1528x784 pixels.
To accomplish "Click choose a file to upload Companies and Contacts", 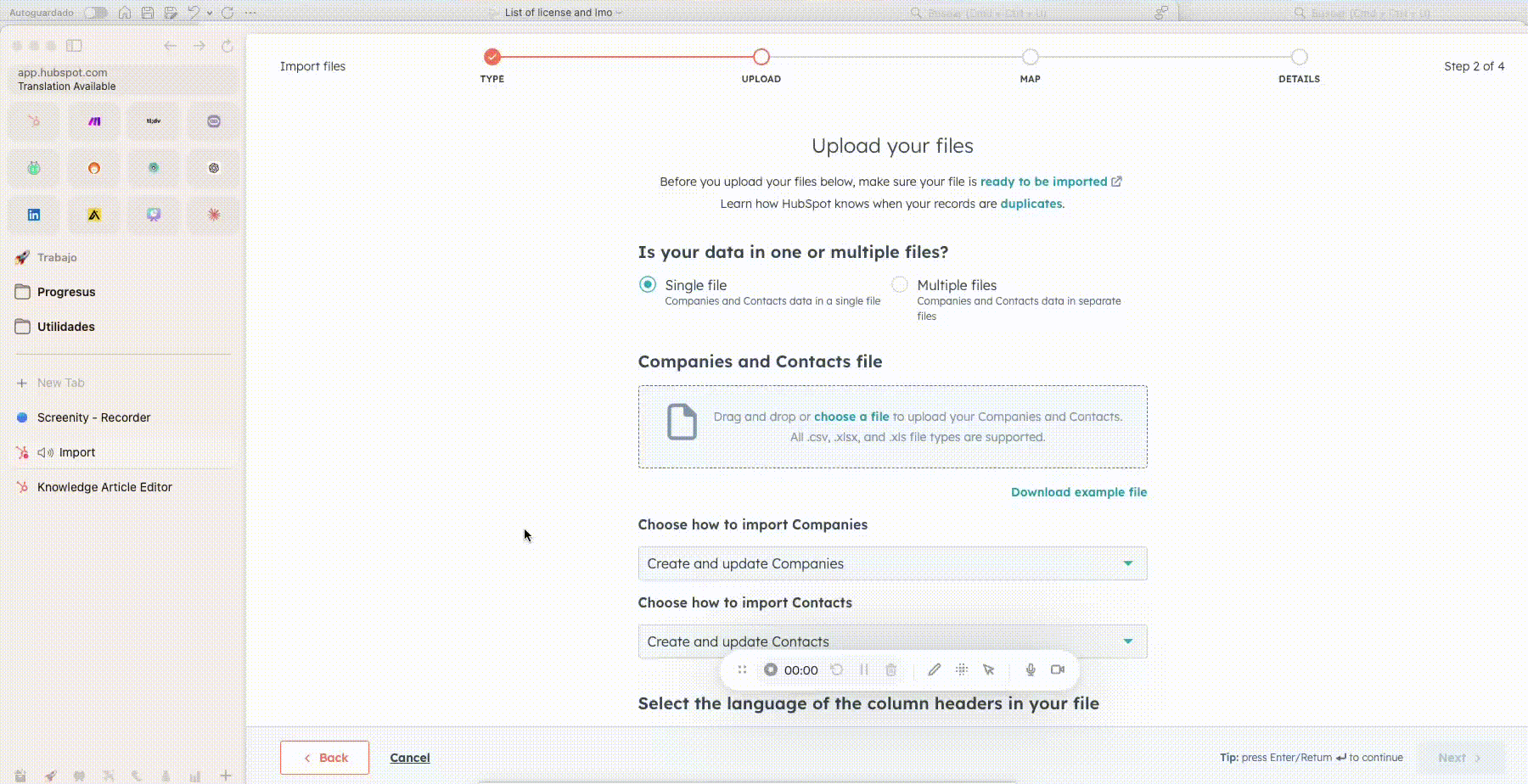I will point(851,416).
